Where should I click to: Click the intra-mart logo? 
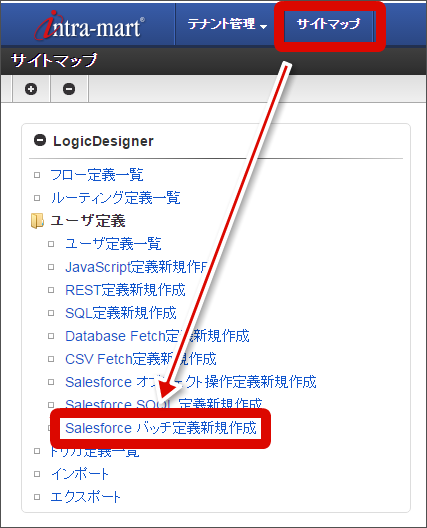point(90,25)
